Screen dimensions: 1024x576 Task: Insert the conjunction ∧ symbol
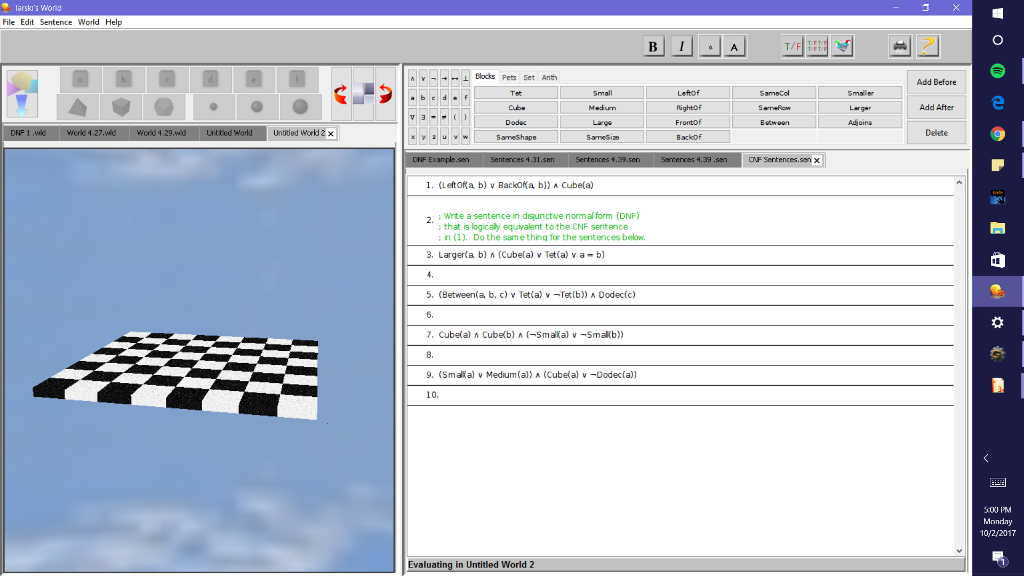(x=412, y=78)
